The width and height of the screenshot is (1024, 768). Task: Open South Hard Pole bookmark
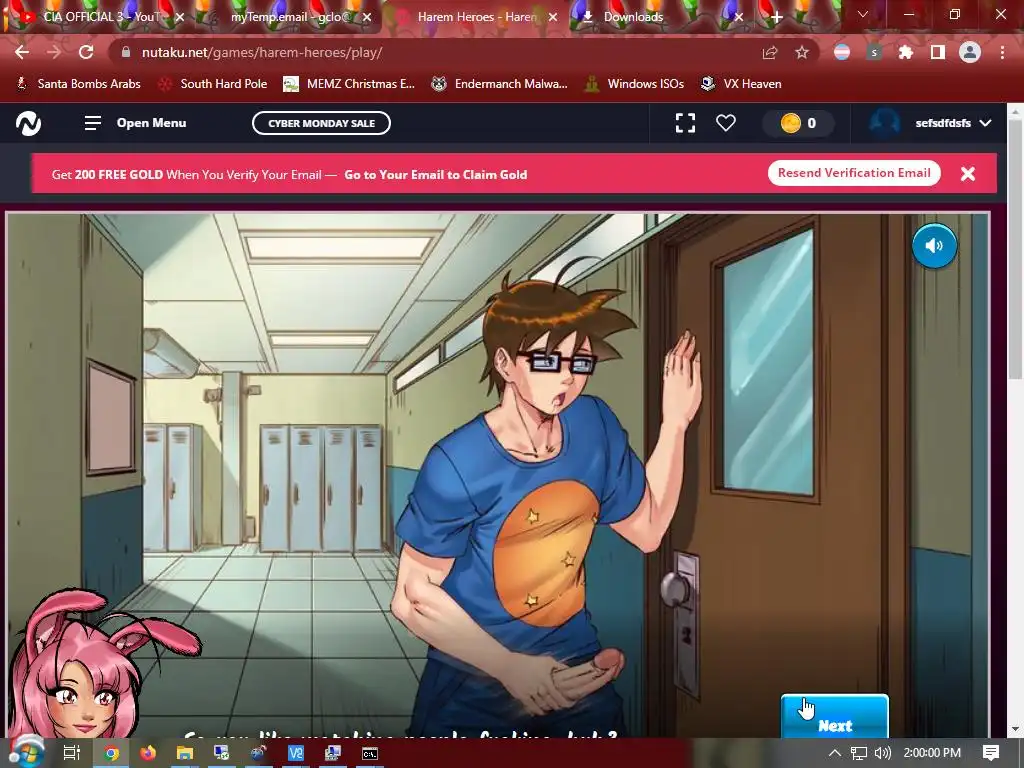(x=214, y=84)
